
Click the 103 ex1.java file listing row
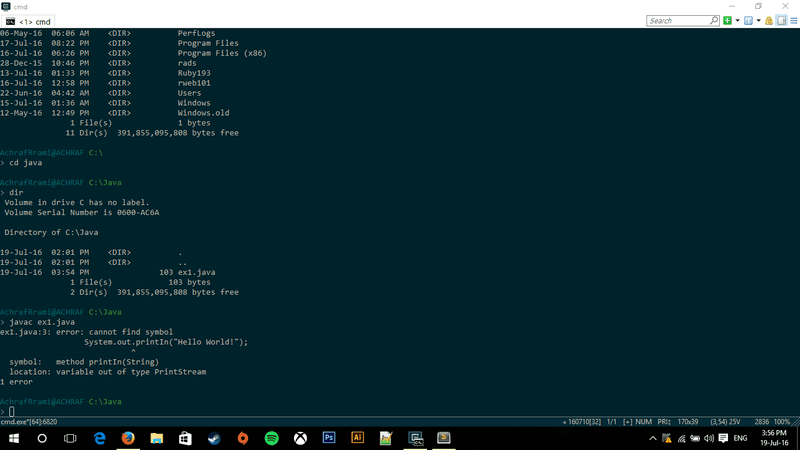(x=108, y=272)
